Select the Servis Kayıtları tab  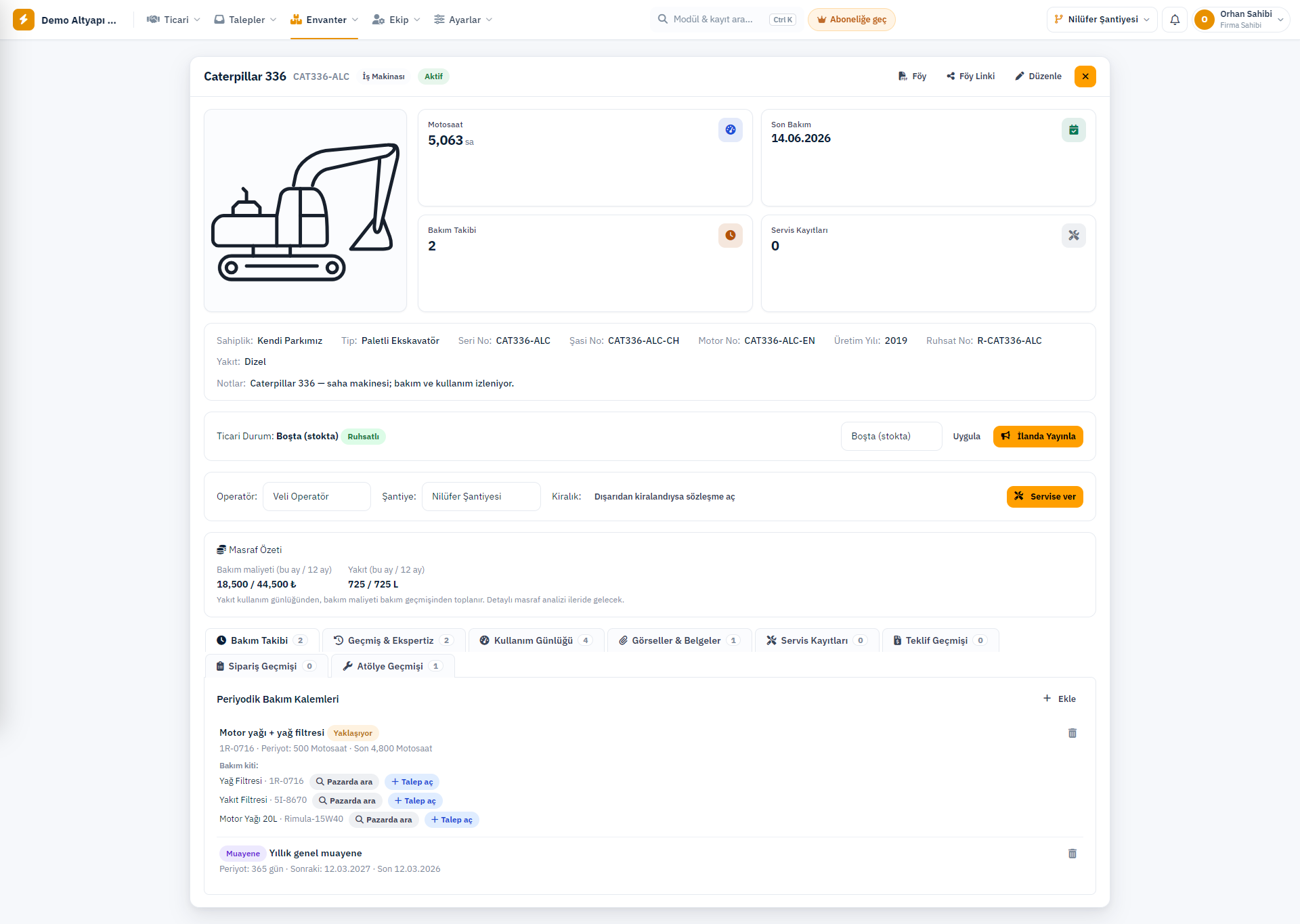coord(817,640)
